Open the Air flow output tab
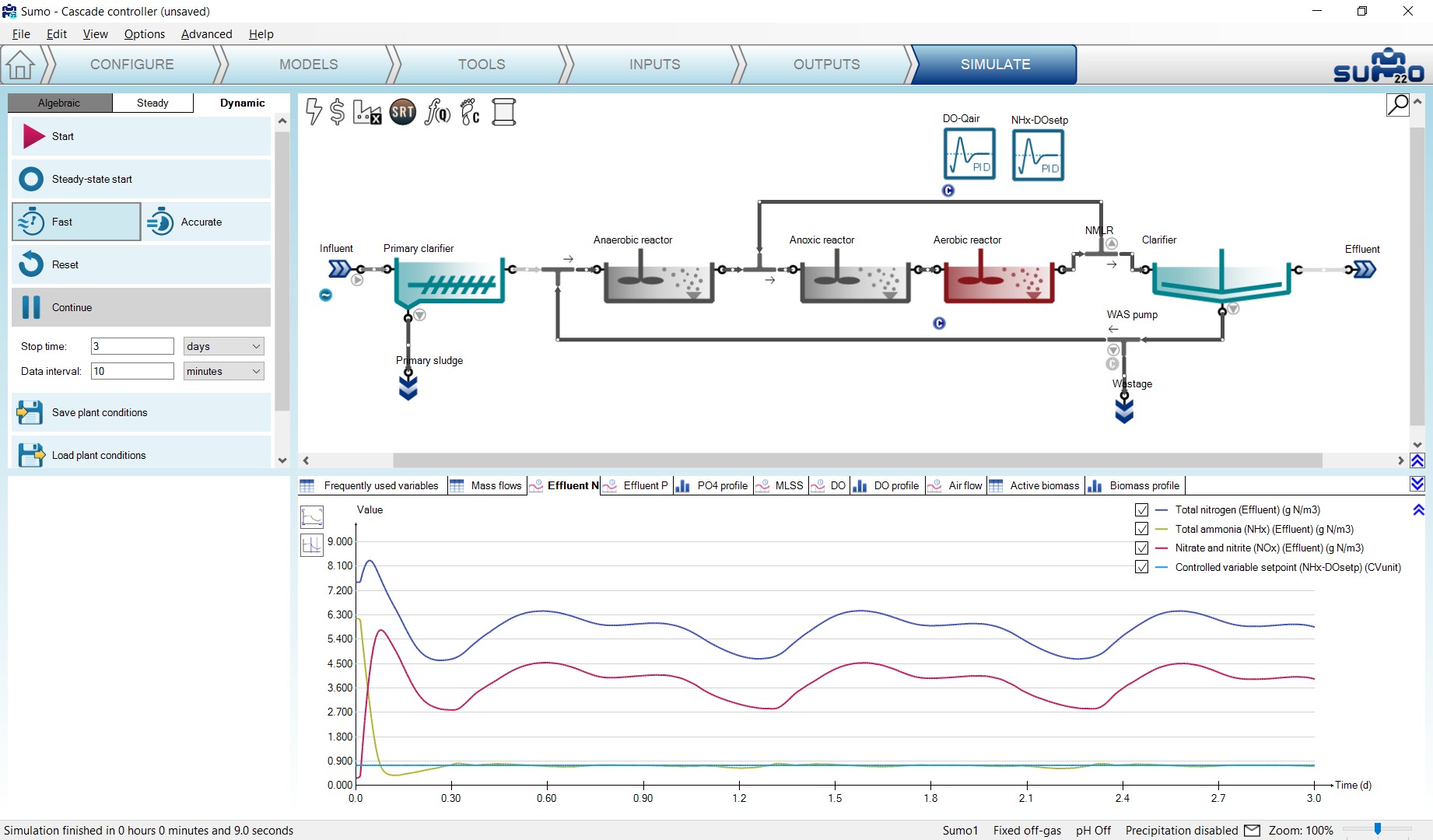1433x840 pixels. [x=956, y=485]
